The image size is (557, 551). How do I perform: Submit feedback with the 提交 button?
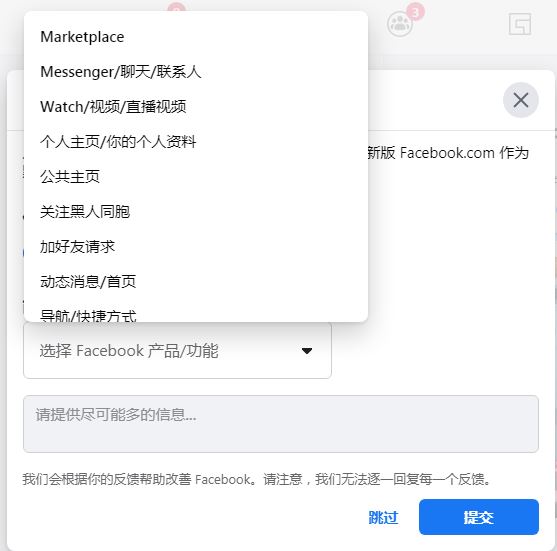click(478, 517)
